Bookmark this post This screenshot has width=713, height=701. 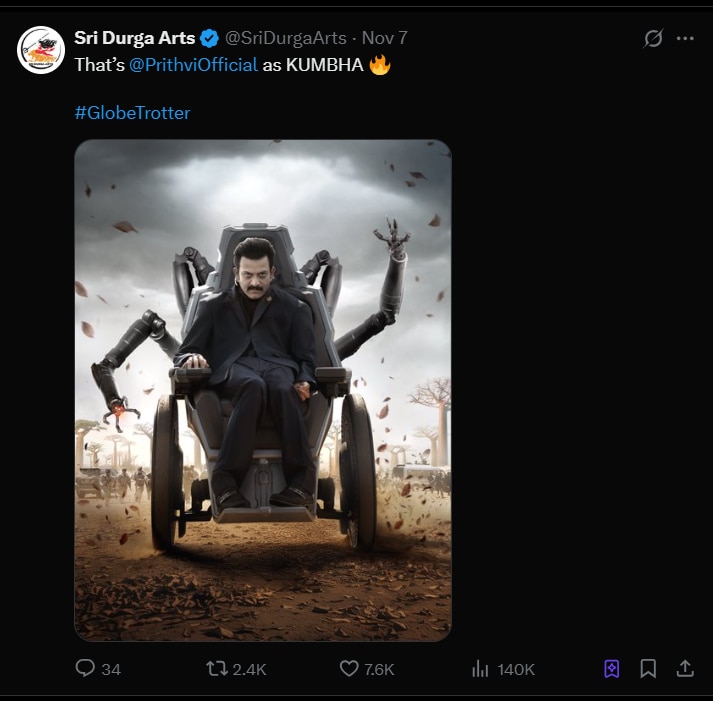pyautogui.click(x=648, y=668)
